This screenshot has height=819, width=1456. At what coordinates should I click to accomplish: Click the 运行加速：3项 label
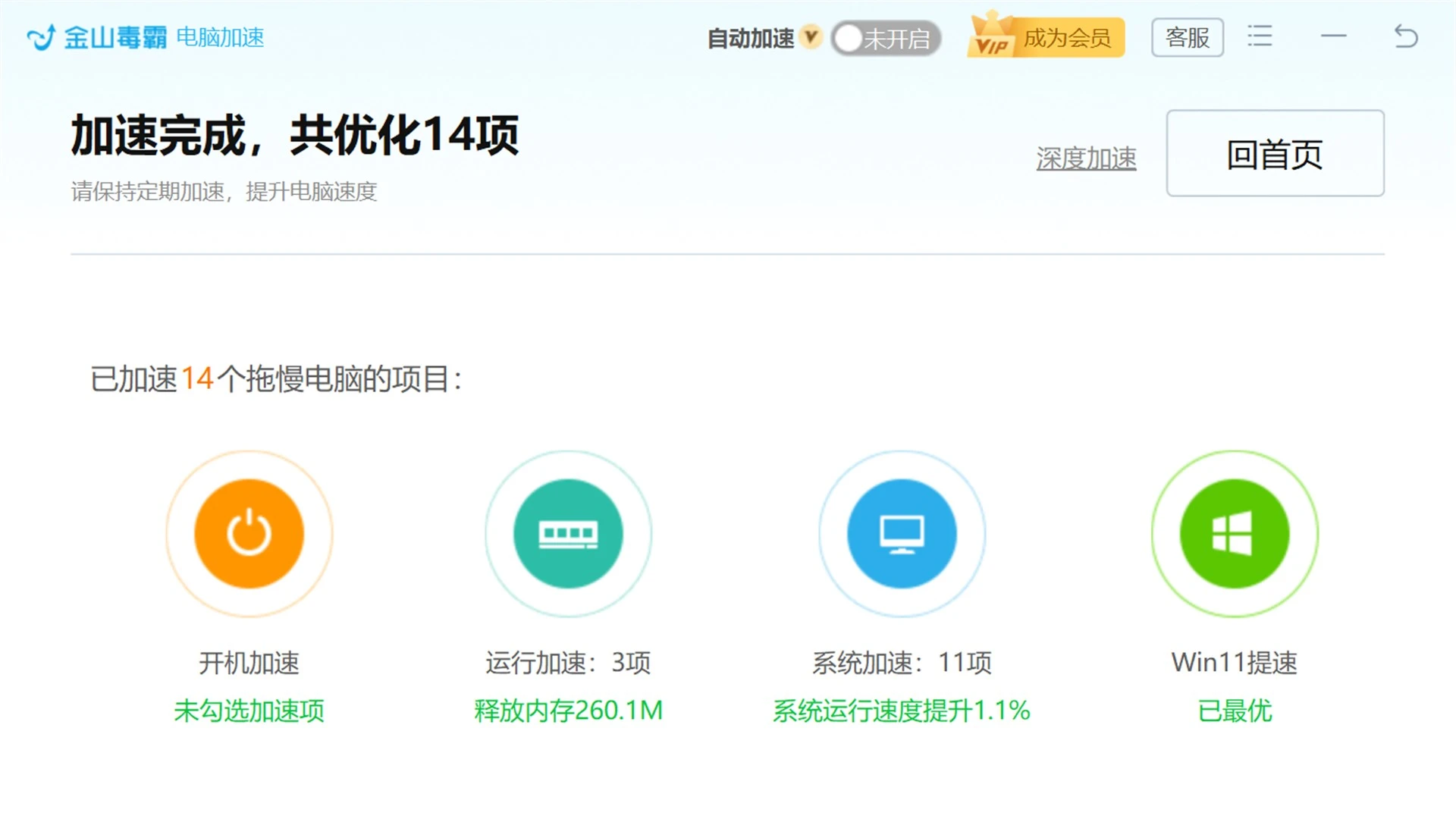[568, 663]
